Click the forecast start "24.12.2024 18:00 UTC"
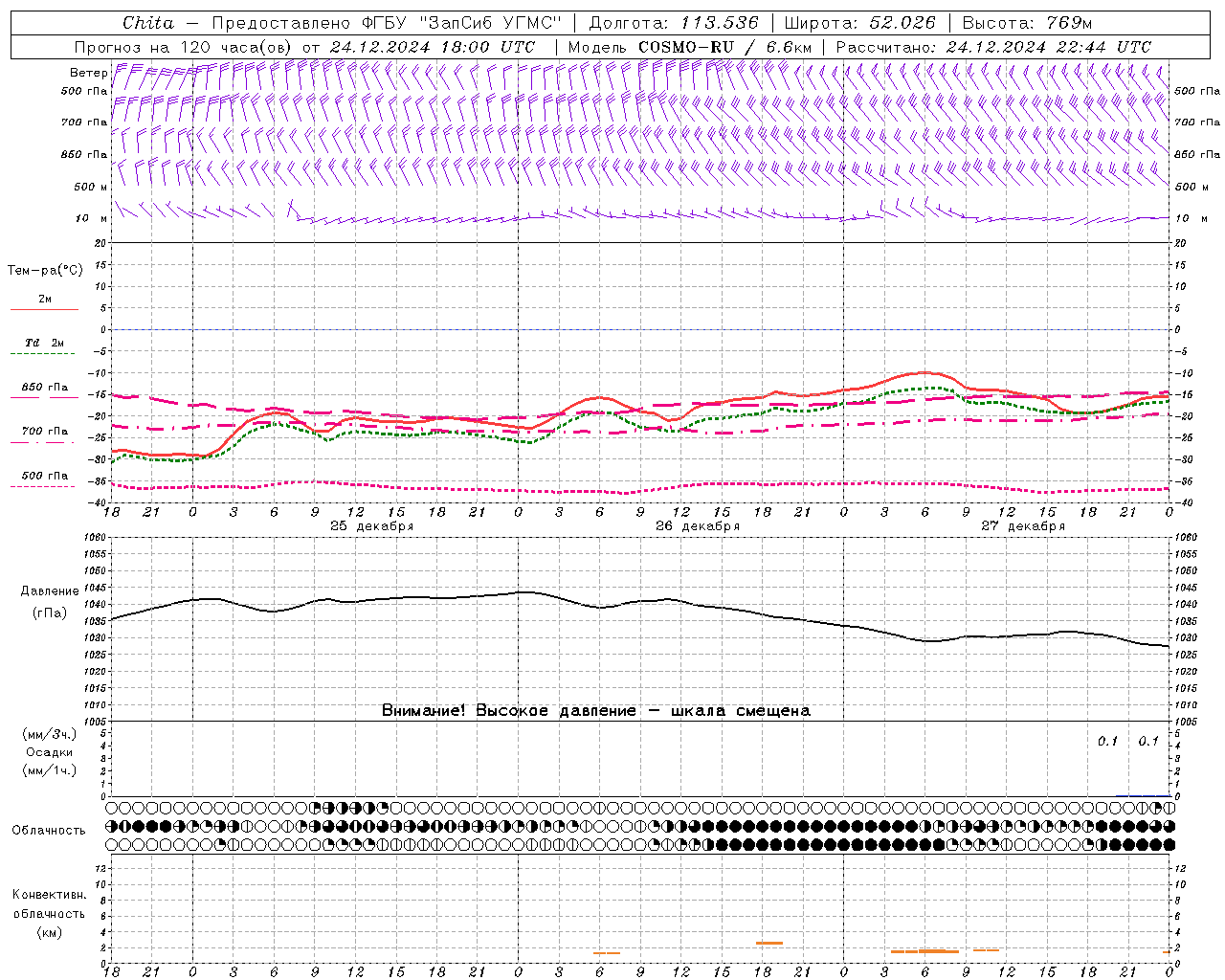 pos(434,47)
